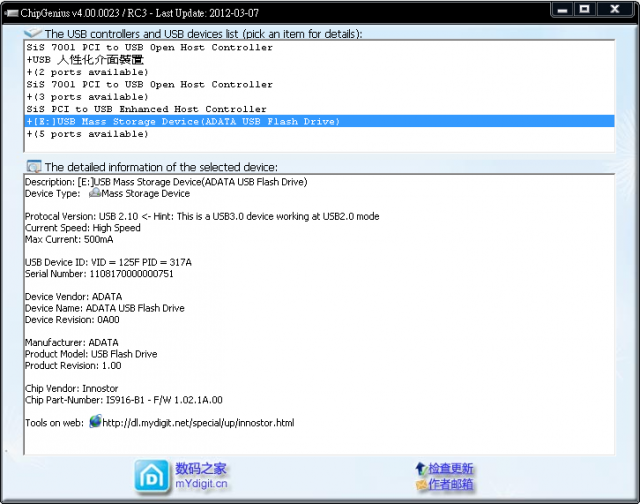Select the USB 人性化介面裝置 entry
Viewport: 640px width, 504px height.
(x=319, y=60)
